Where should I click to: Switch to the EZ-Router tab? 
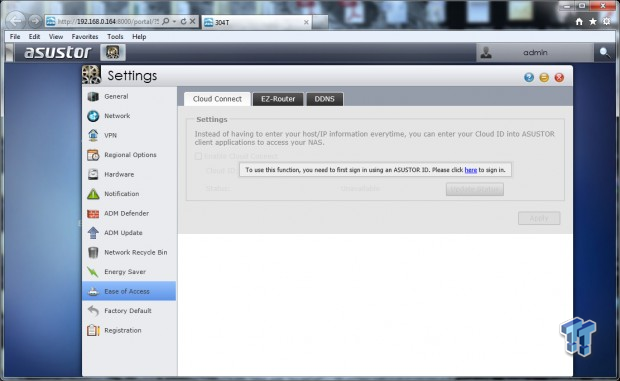tap(278, 99)
